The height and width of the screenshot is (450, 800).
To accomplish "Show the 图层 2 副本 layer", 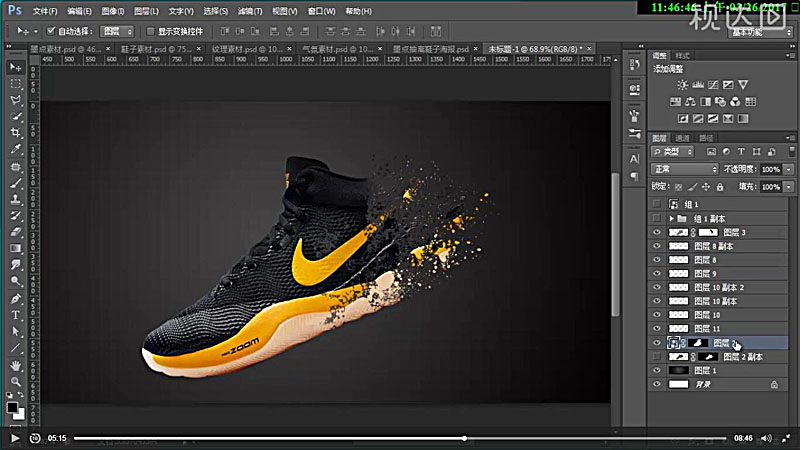I will point(657,357).
